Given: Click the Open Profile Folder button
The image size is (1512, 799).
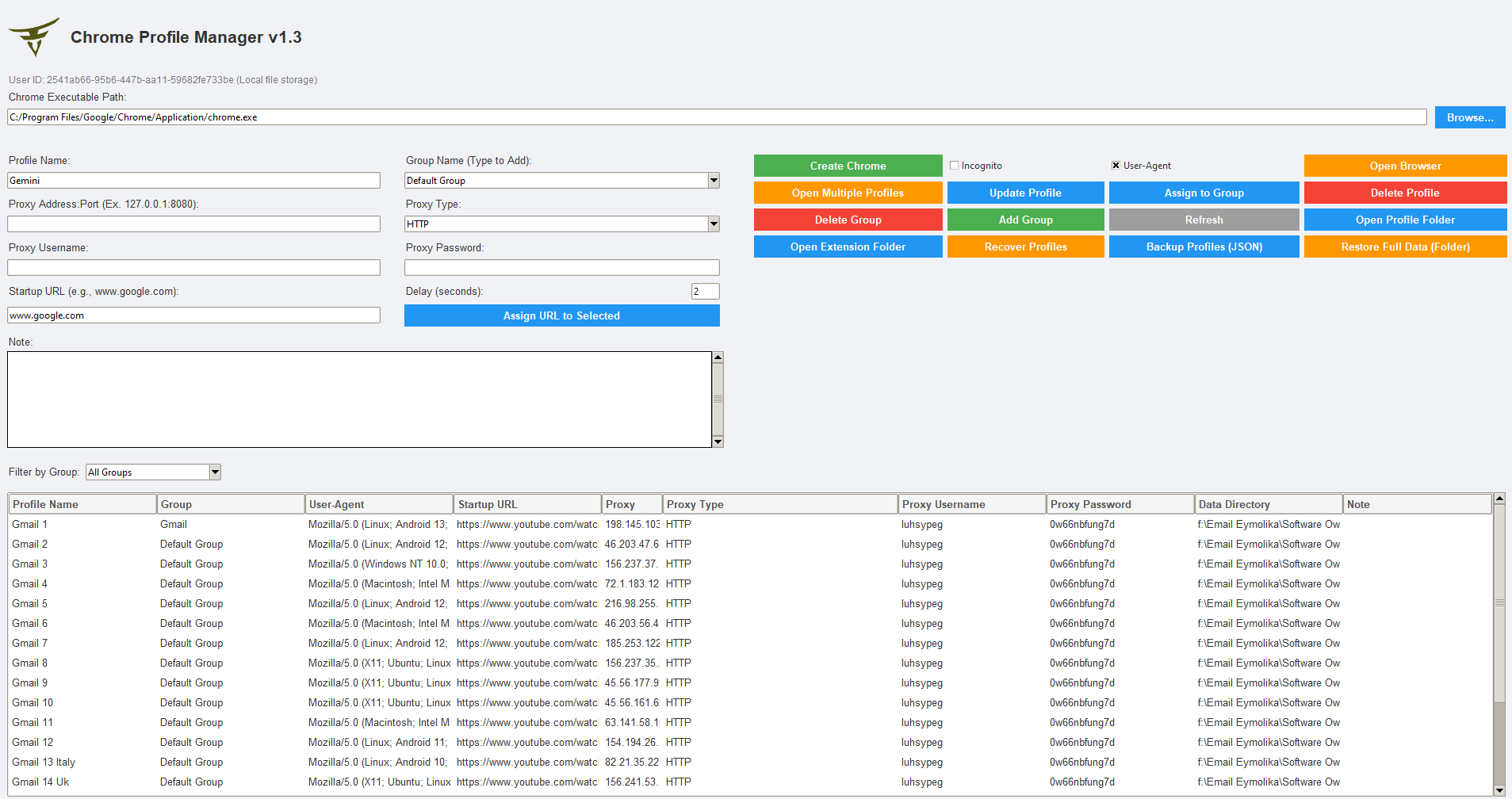Looking at the screenshot, I should pyautogui.click(x=1405, y=220).
